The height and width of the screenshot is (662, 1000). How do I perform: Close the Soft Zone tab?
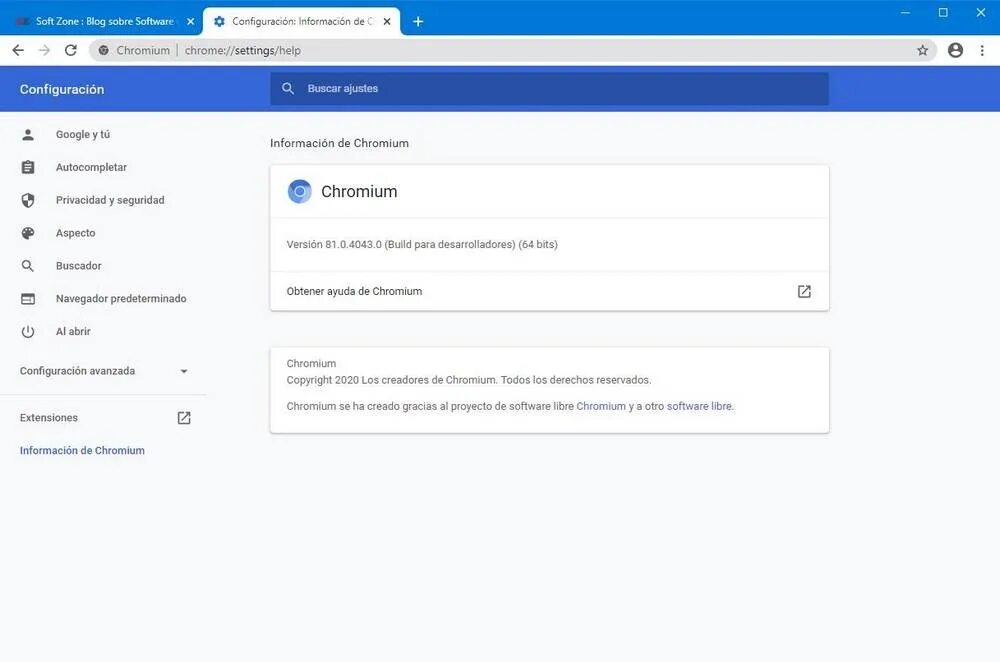(x=190, y=22)
